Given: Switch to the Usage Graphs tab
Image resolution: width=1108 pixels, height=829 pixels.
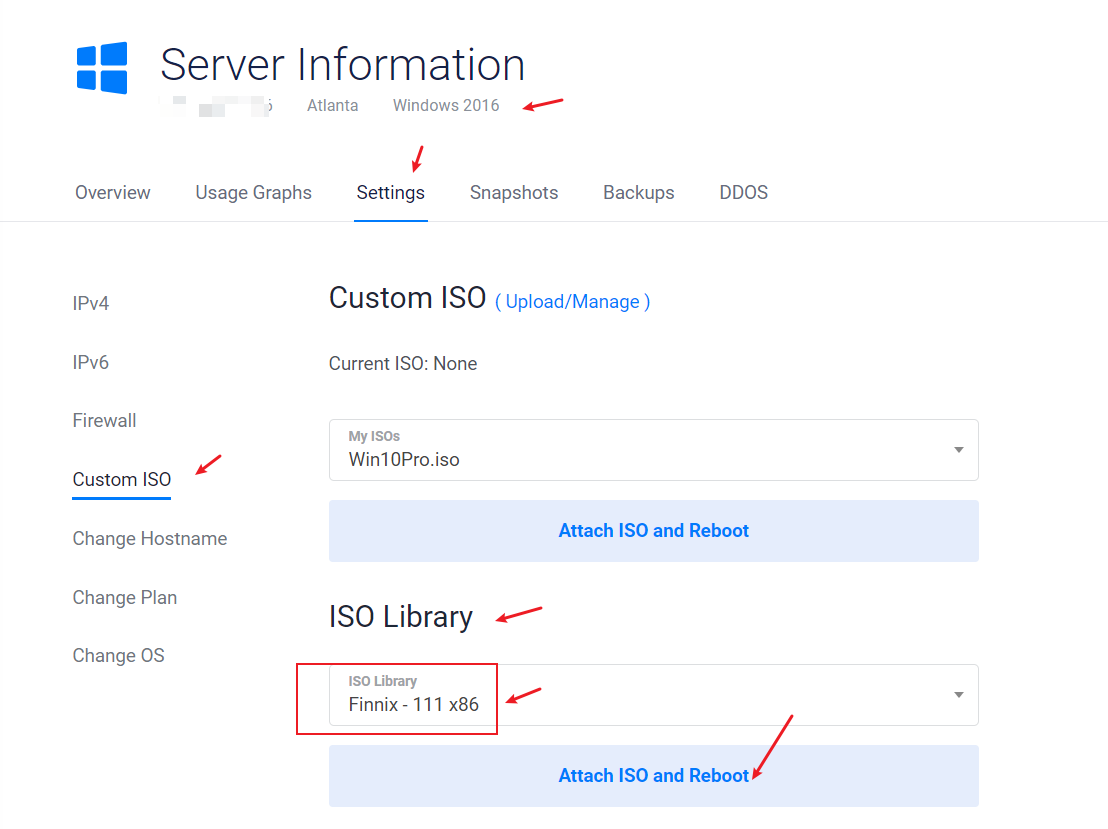Looking at the screenshot, I should click(x=253, y=193).
